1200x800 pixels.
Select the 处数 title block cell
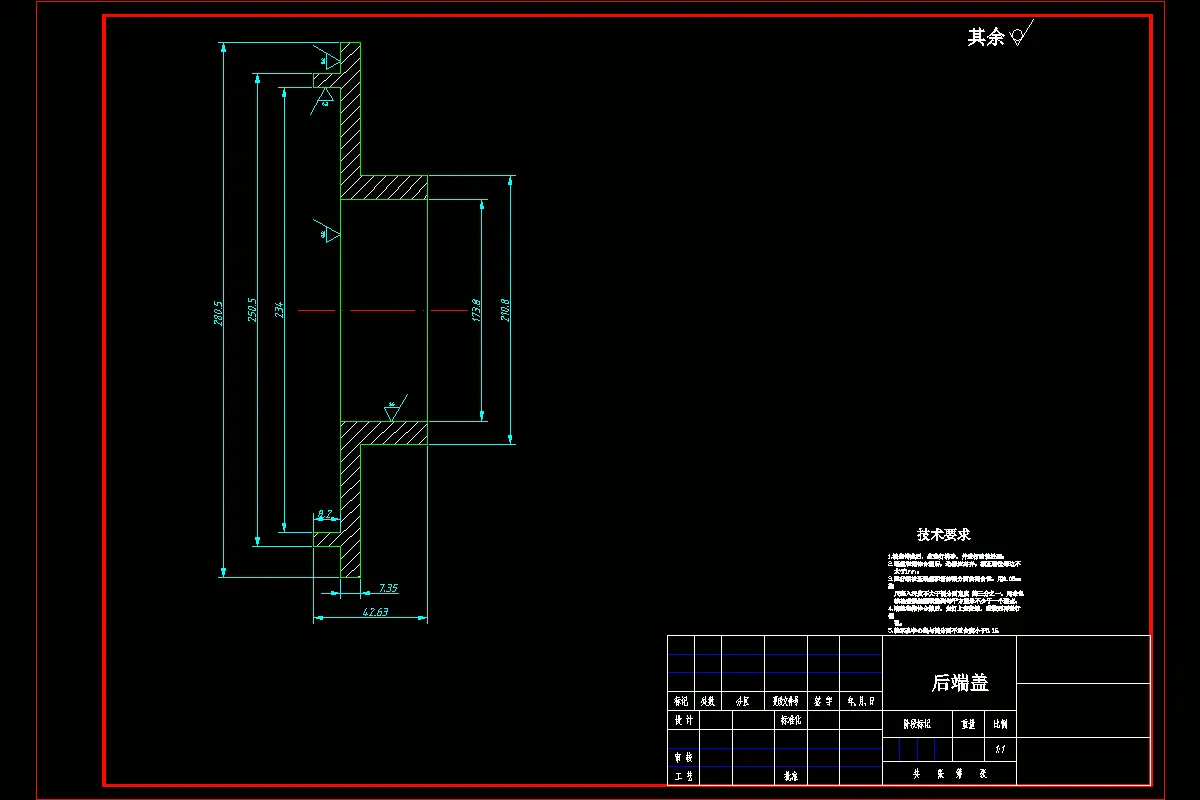708,701
